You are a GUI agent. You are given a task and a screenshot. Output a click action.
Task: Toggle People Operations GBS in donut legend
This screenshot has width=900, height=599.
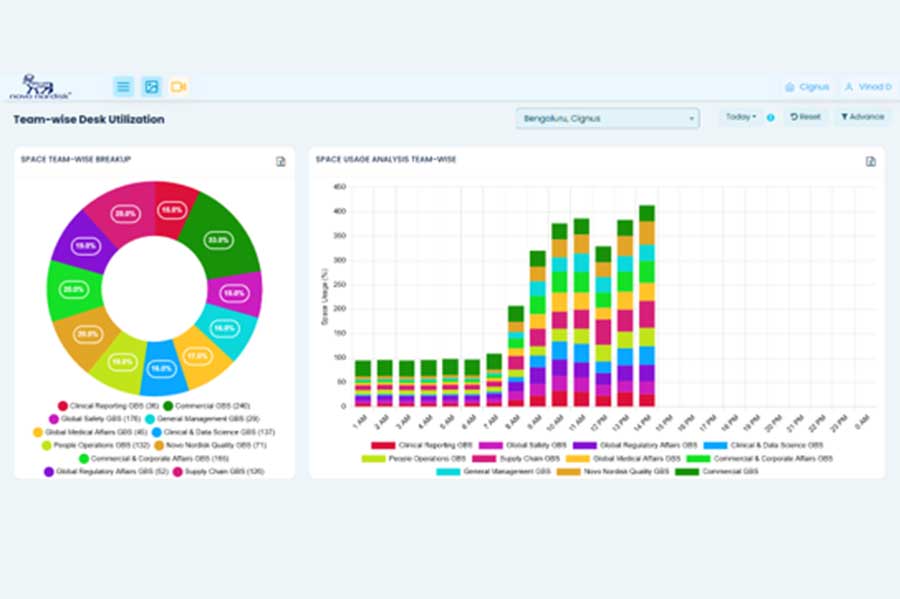[x=95, y=445]
